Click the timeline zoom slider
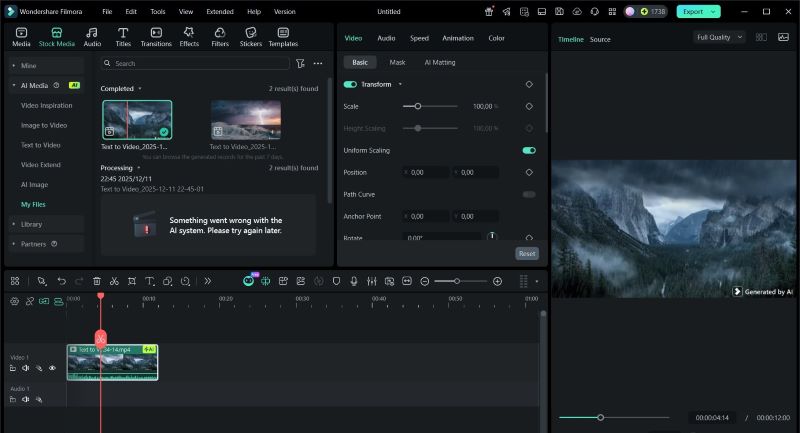The width and height of the screenshot is (800, 433). tap(461, 281)
